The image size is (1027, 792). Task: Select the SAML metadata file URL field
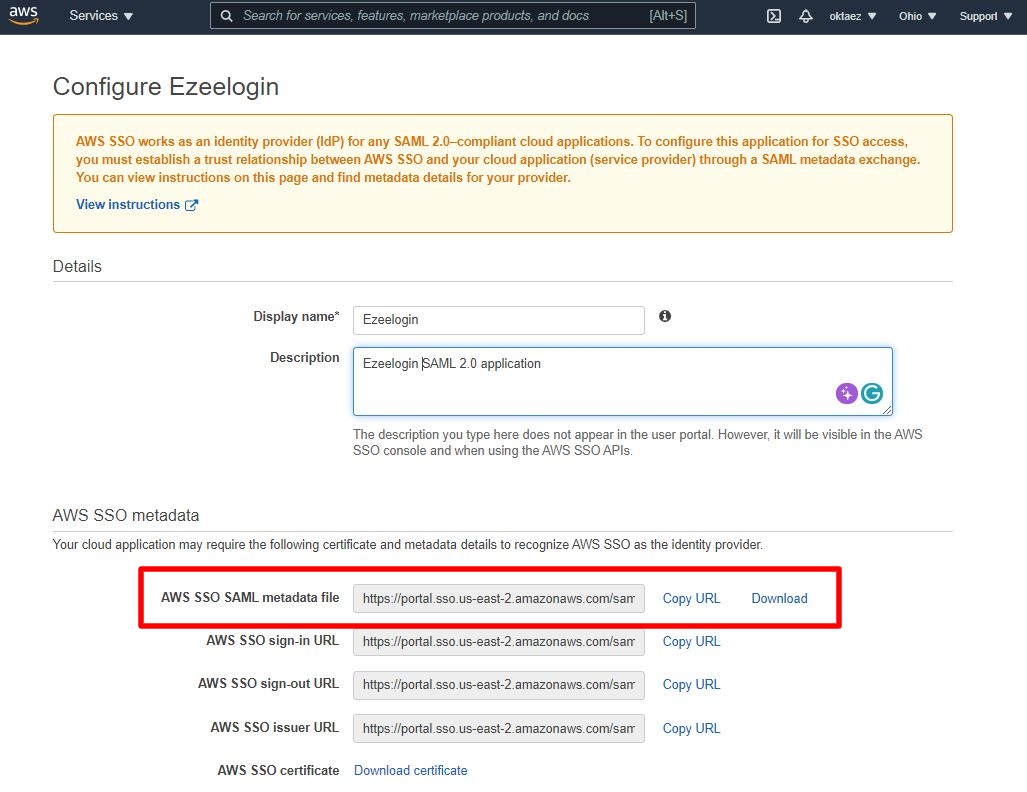498,598
